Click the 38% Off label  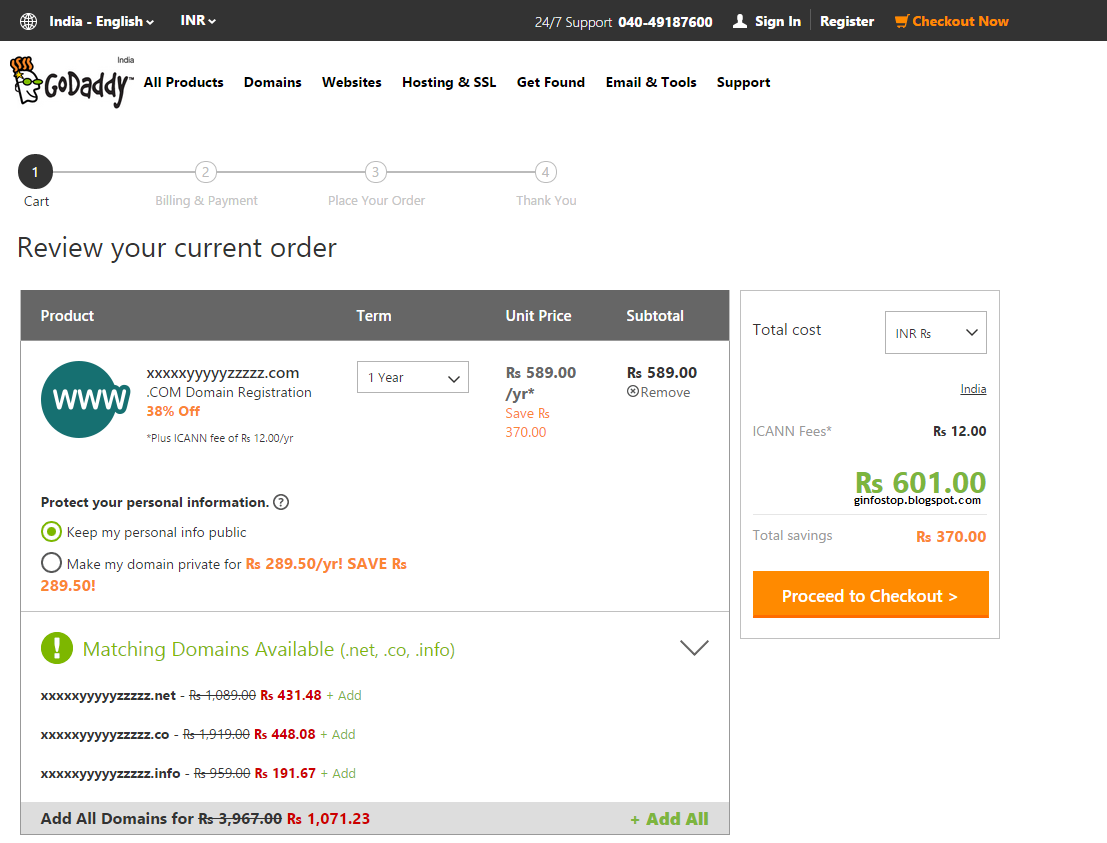(173, 411)
